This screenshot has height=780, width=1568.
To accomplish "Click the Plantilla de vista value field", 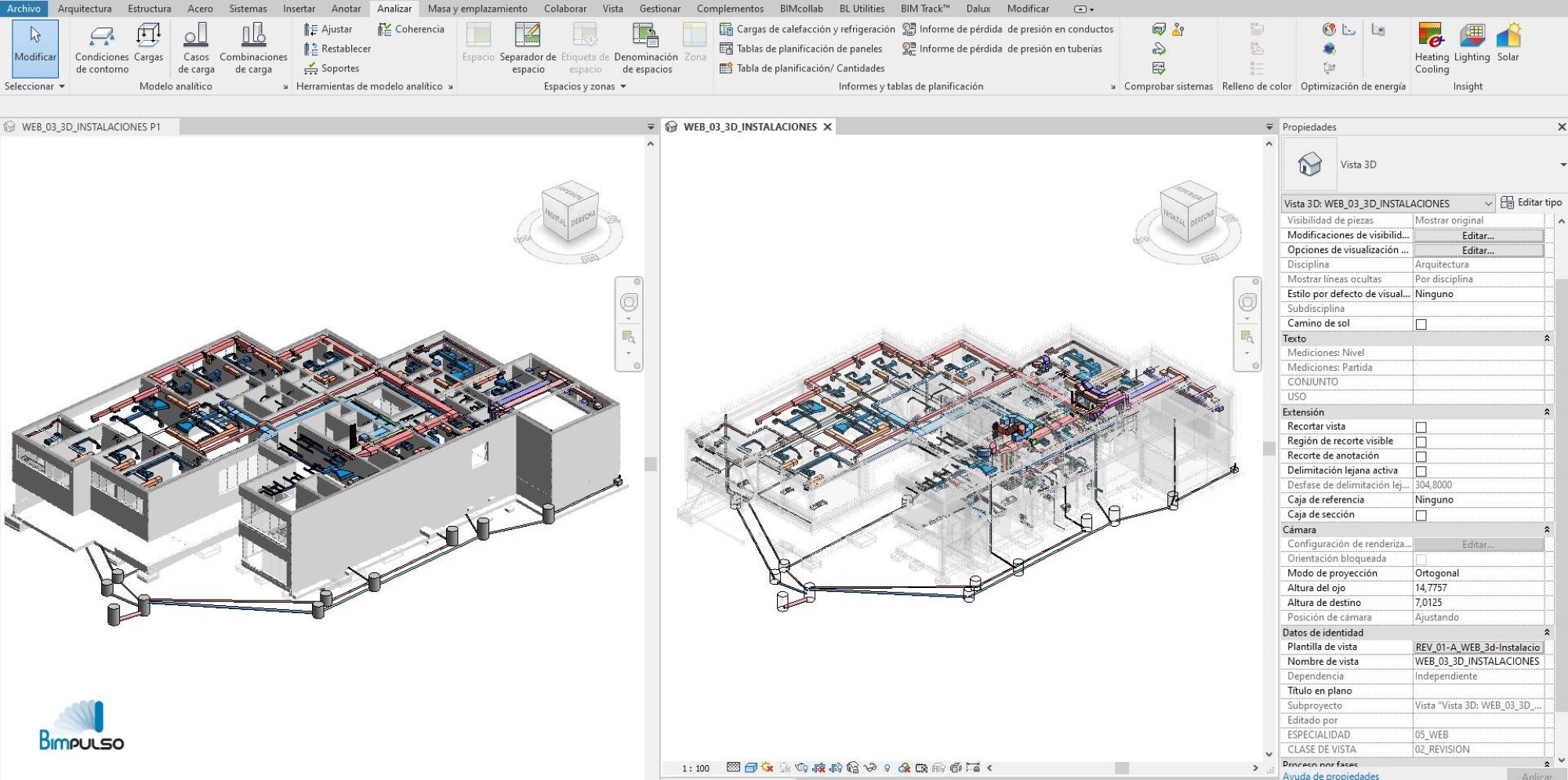I will 1478,648.
